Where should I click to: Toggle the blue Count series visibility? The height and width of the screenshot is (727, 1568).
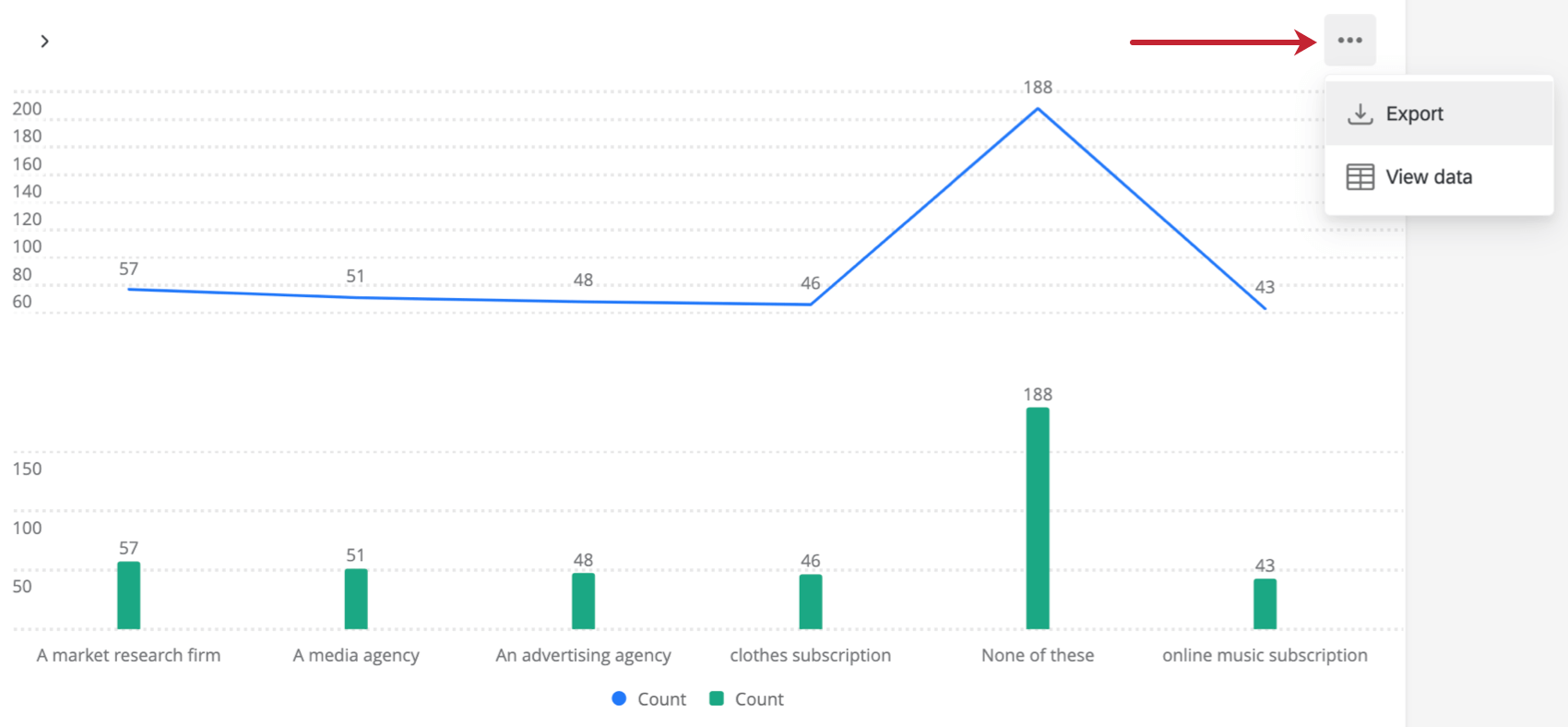coord(648,698)
